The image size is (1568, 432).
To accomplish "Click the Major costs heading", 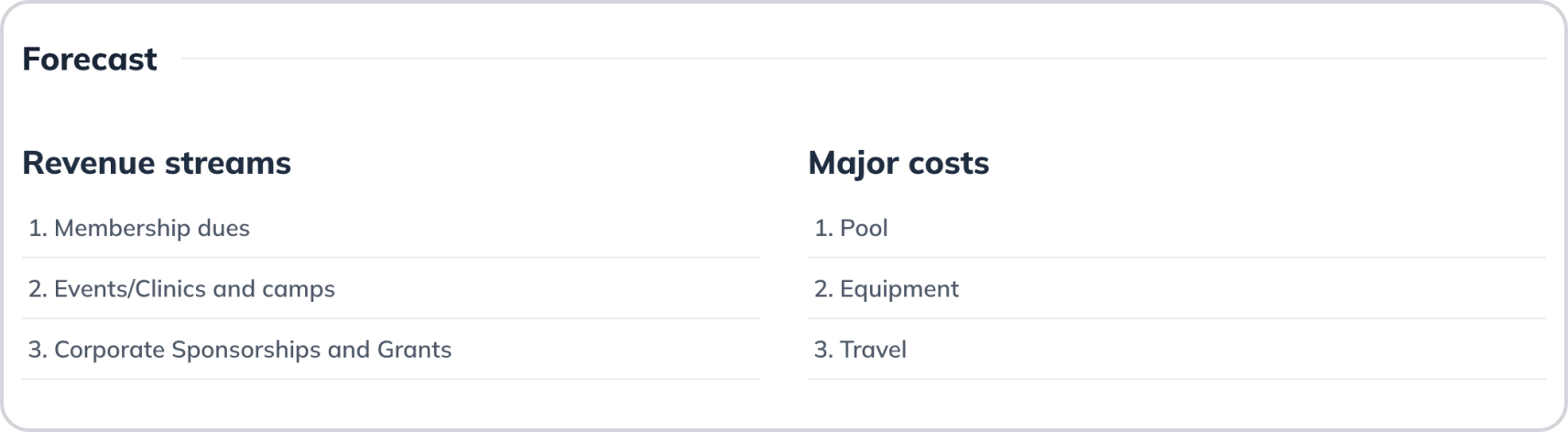I will 898,163.
